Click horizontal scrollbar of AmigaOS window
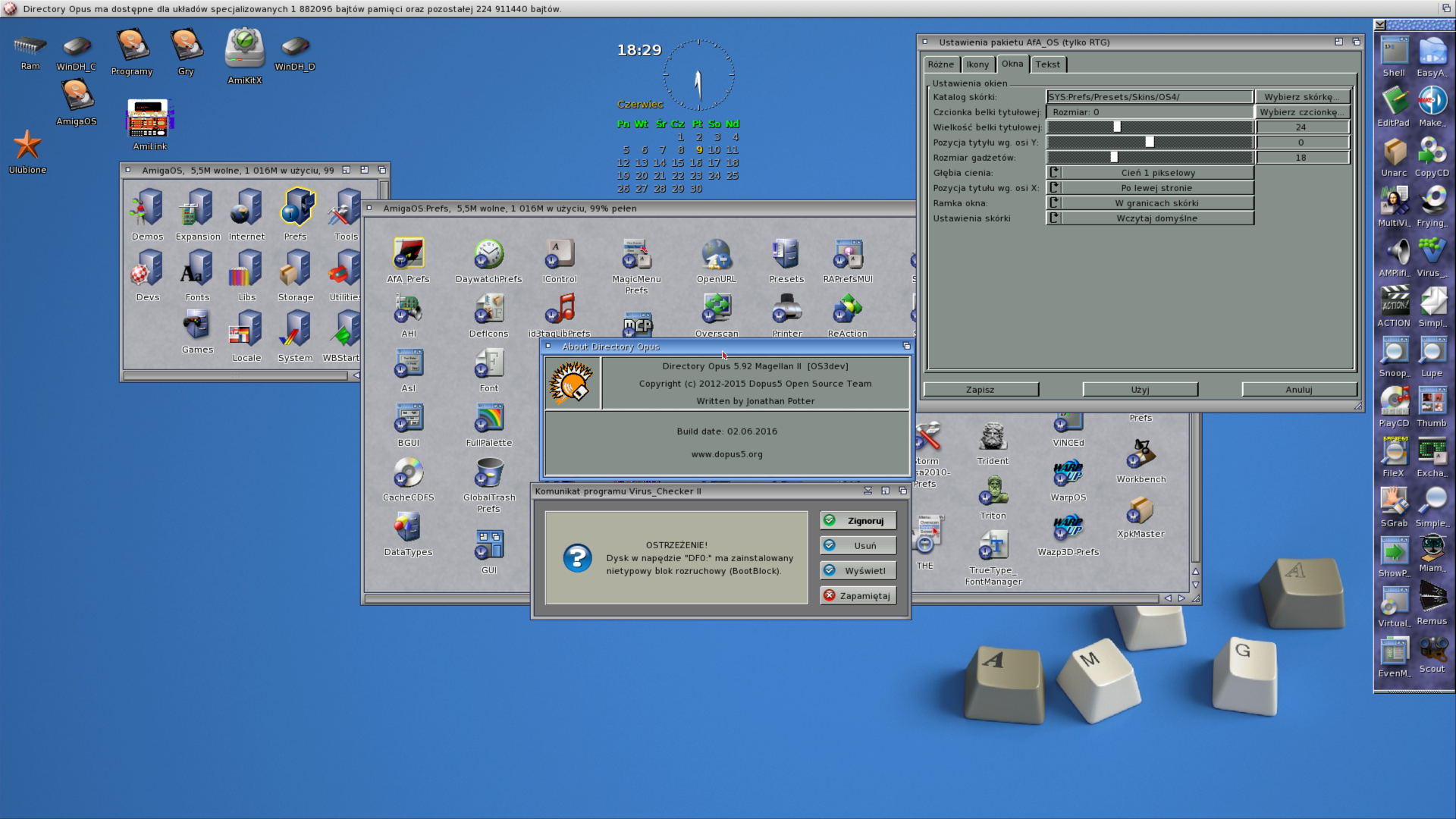Screen dimensions: 1456x819 pyautogui.click(x=237, y=375)
